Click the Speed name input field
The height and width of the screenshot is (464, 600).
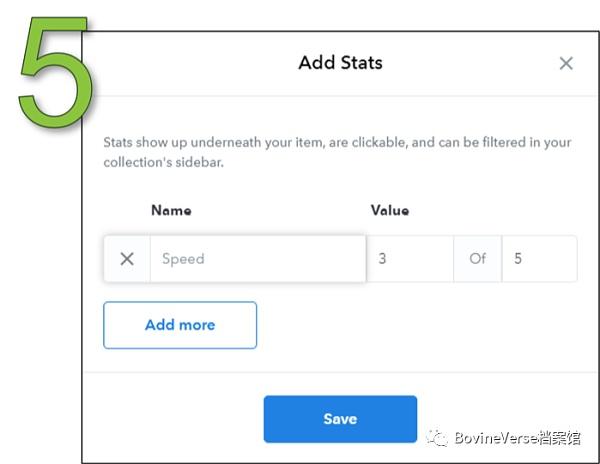tap(258, 259)
